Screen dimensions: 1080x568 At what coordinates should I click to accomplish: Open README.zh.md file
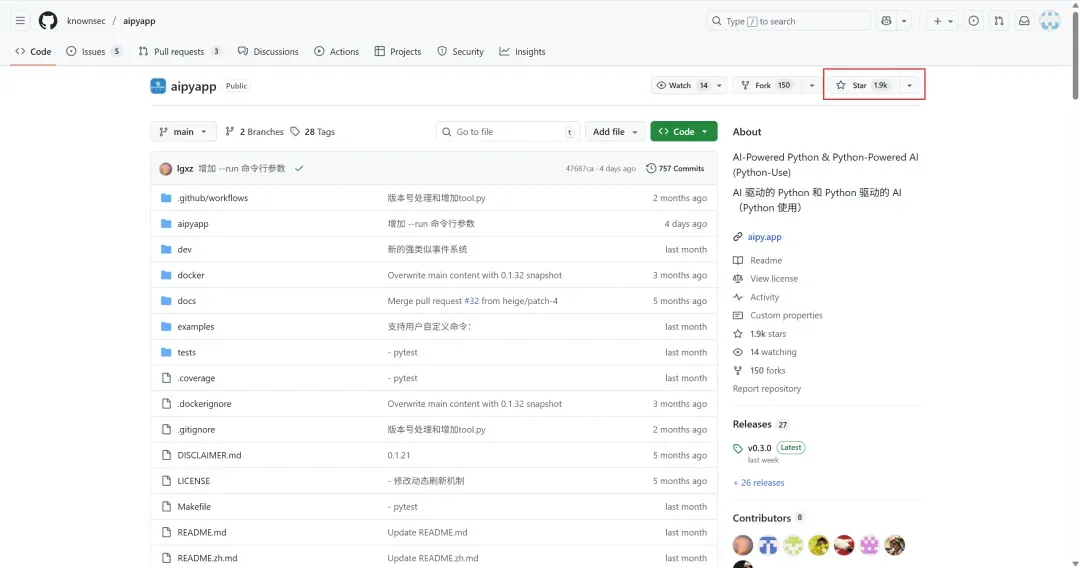pos(207,558)
